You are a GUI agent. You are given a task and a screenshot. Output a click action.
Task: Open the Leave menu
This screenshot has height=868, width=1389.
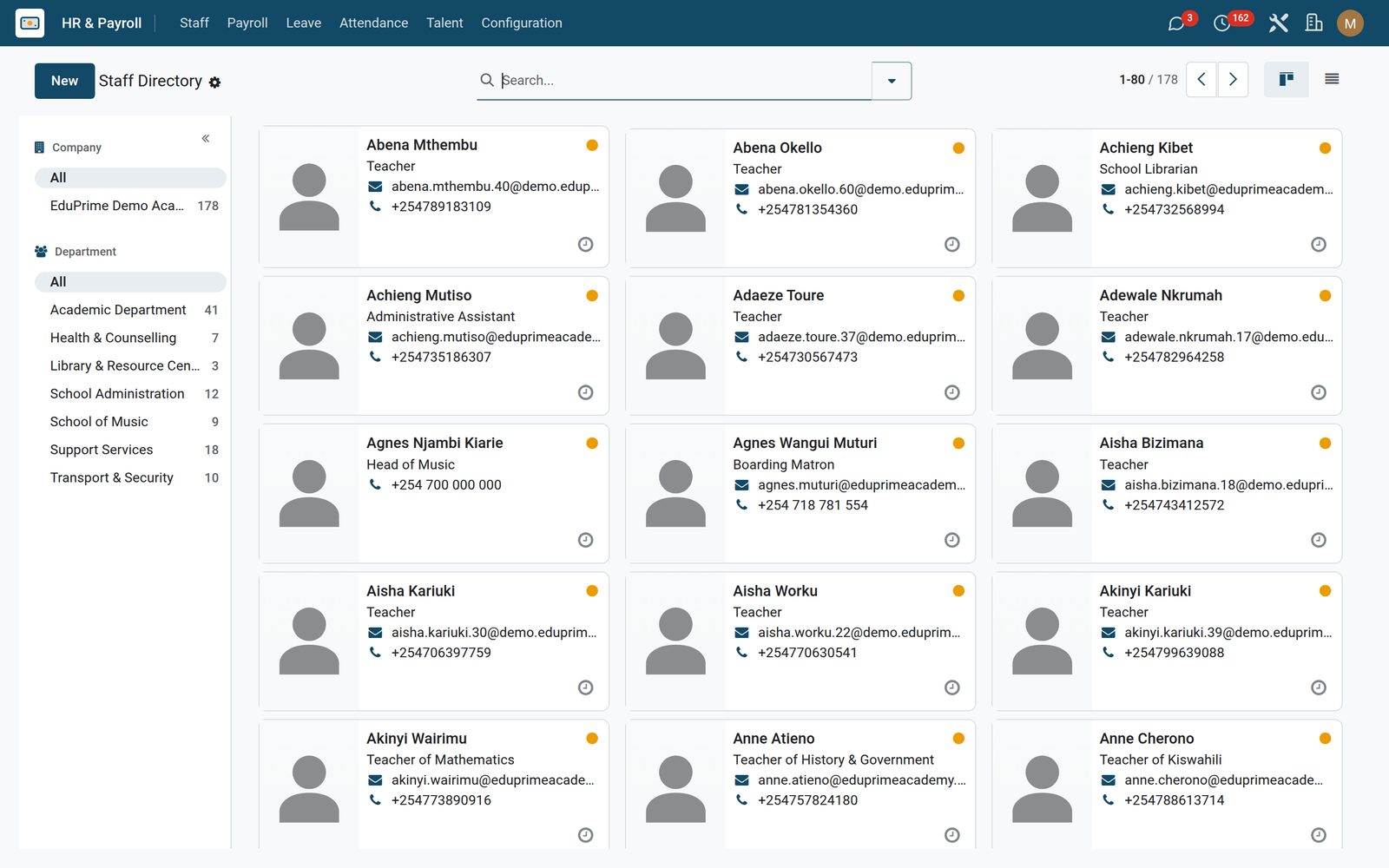(x=304, y=23)
